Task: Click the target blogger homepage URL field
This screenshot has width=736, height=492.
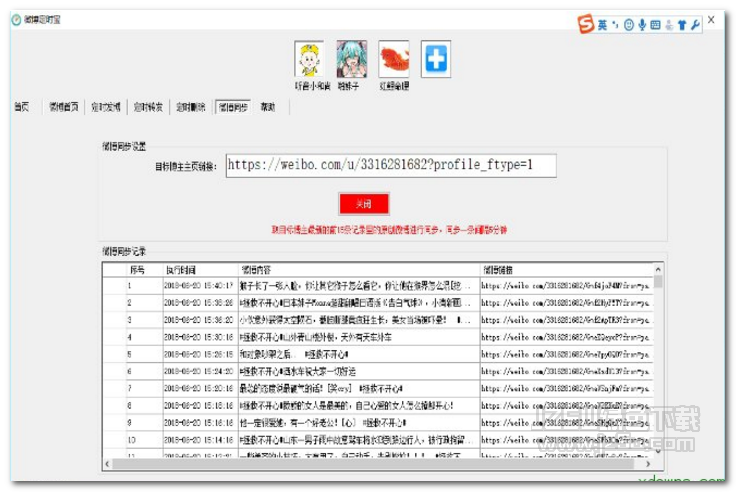Action: click(391, 165)
